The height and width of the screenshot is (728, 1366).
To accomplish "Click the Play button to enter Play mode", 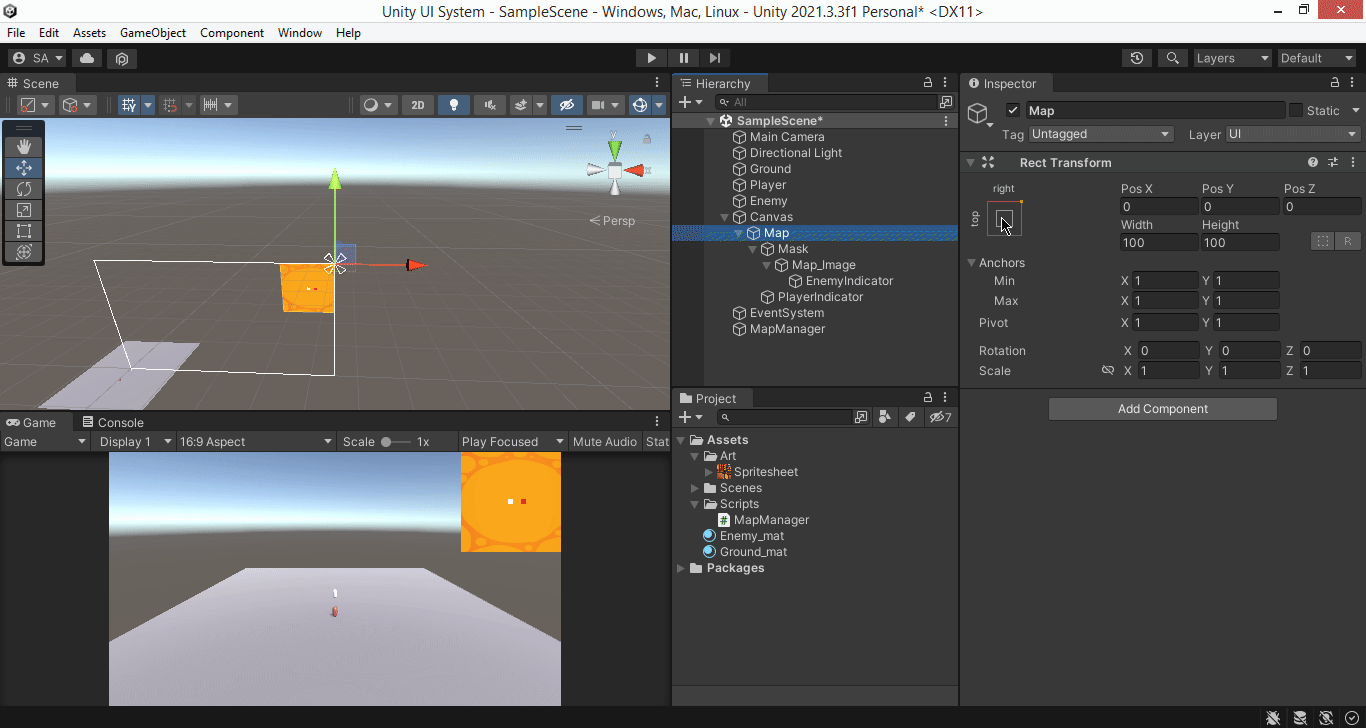I will 651,57.
